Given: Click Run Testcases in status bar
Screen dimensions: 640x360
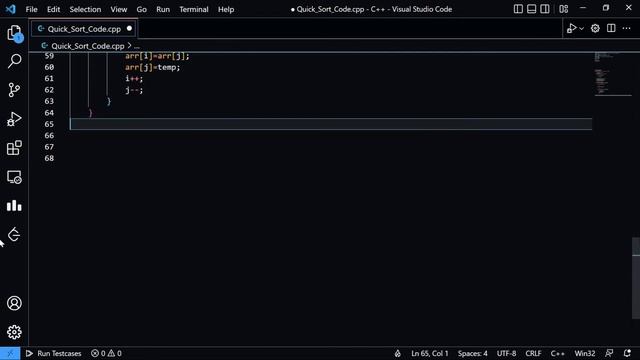Looking at the screenshot, I should tap(53, 353).
